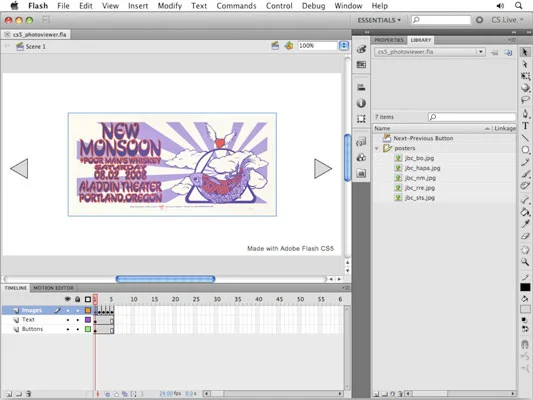Select the Brush tool
The width and height of the screenshot is (533, 400).
[x=525, y=174]
